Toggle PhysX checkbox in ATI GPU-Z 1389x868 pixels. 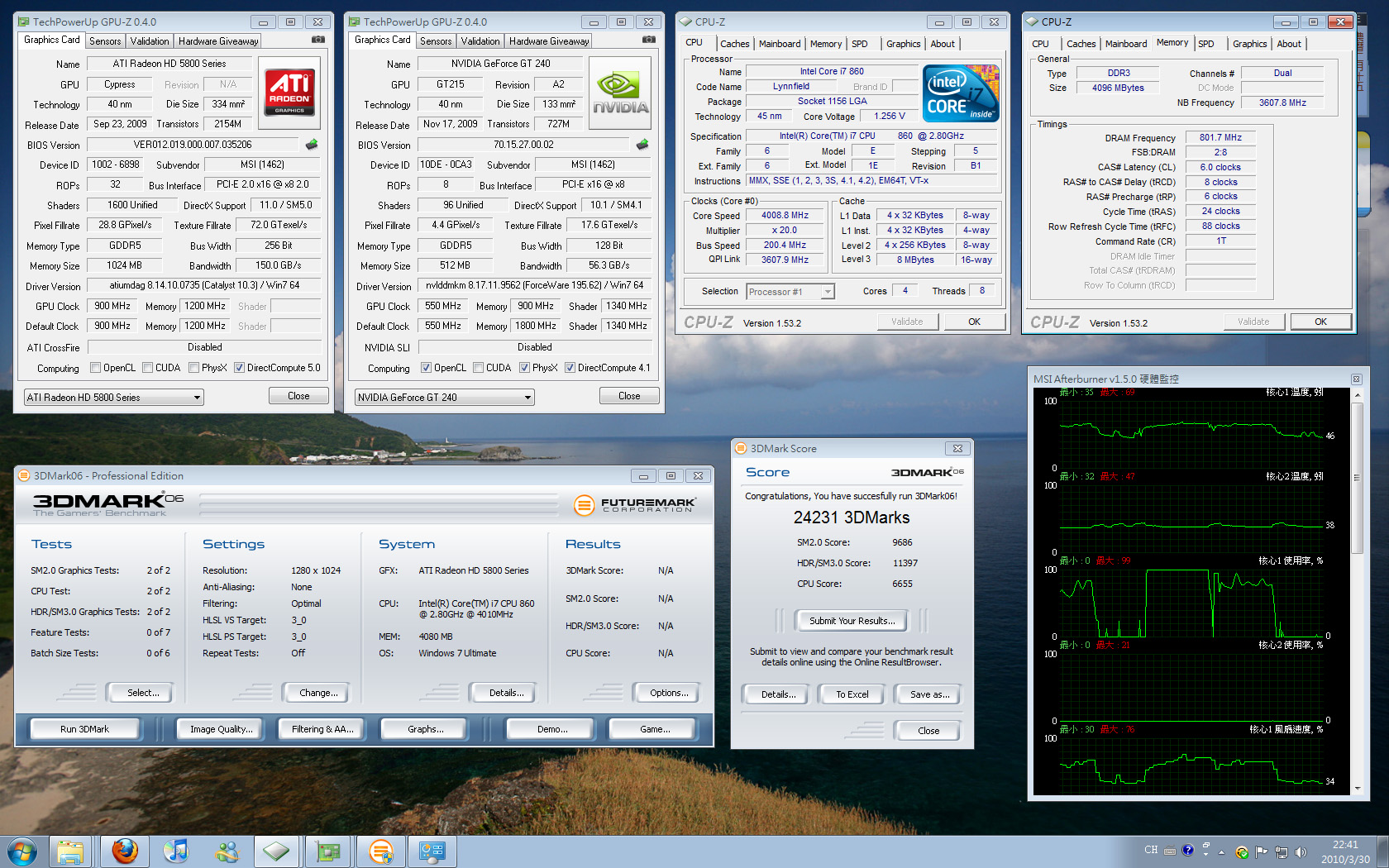click(x=193, y=368)
